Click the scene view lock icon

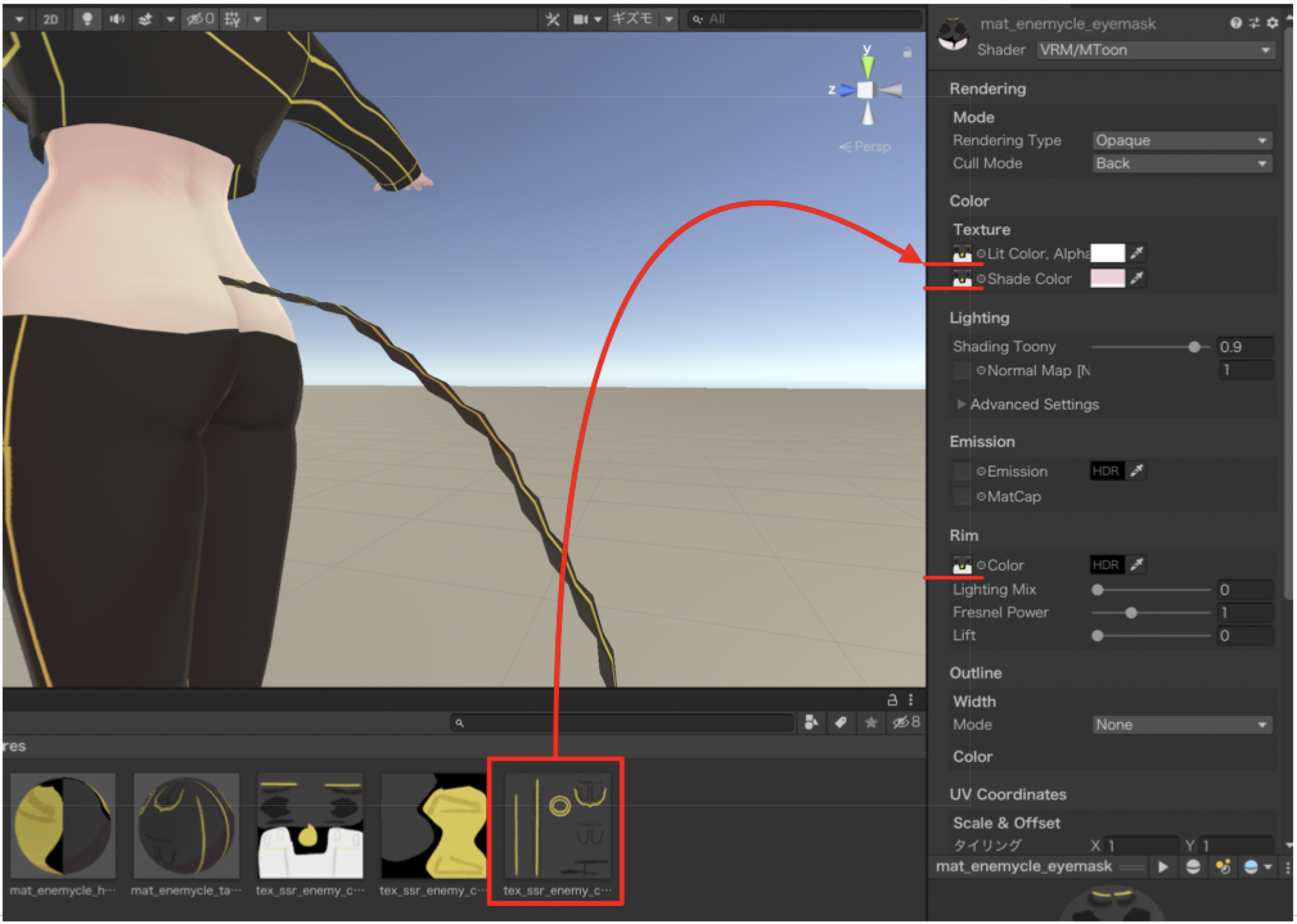(x=907, y=52)
